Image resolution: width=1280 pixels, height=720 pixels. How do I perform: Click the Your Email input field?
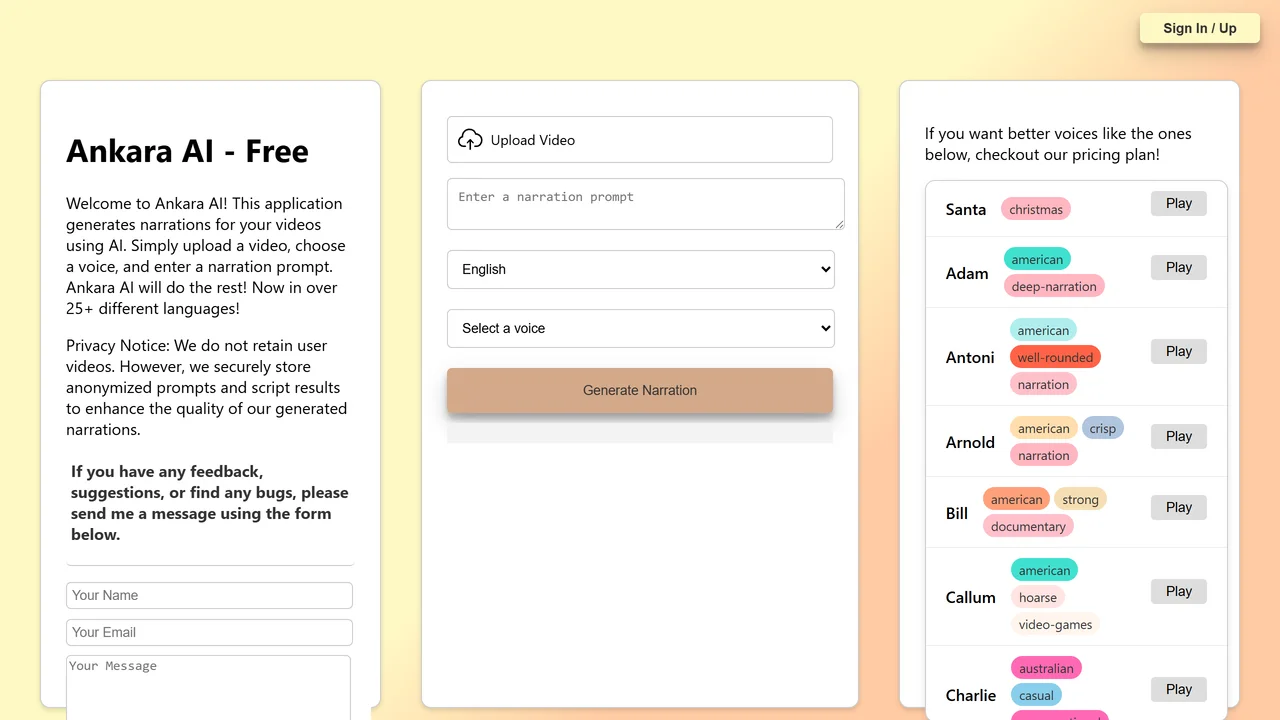tap(209, 632)
